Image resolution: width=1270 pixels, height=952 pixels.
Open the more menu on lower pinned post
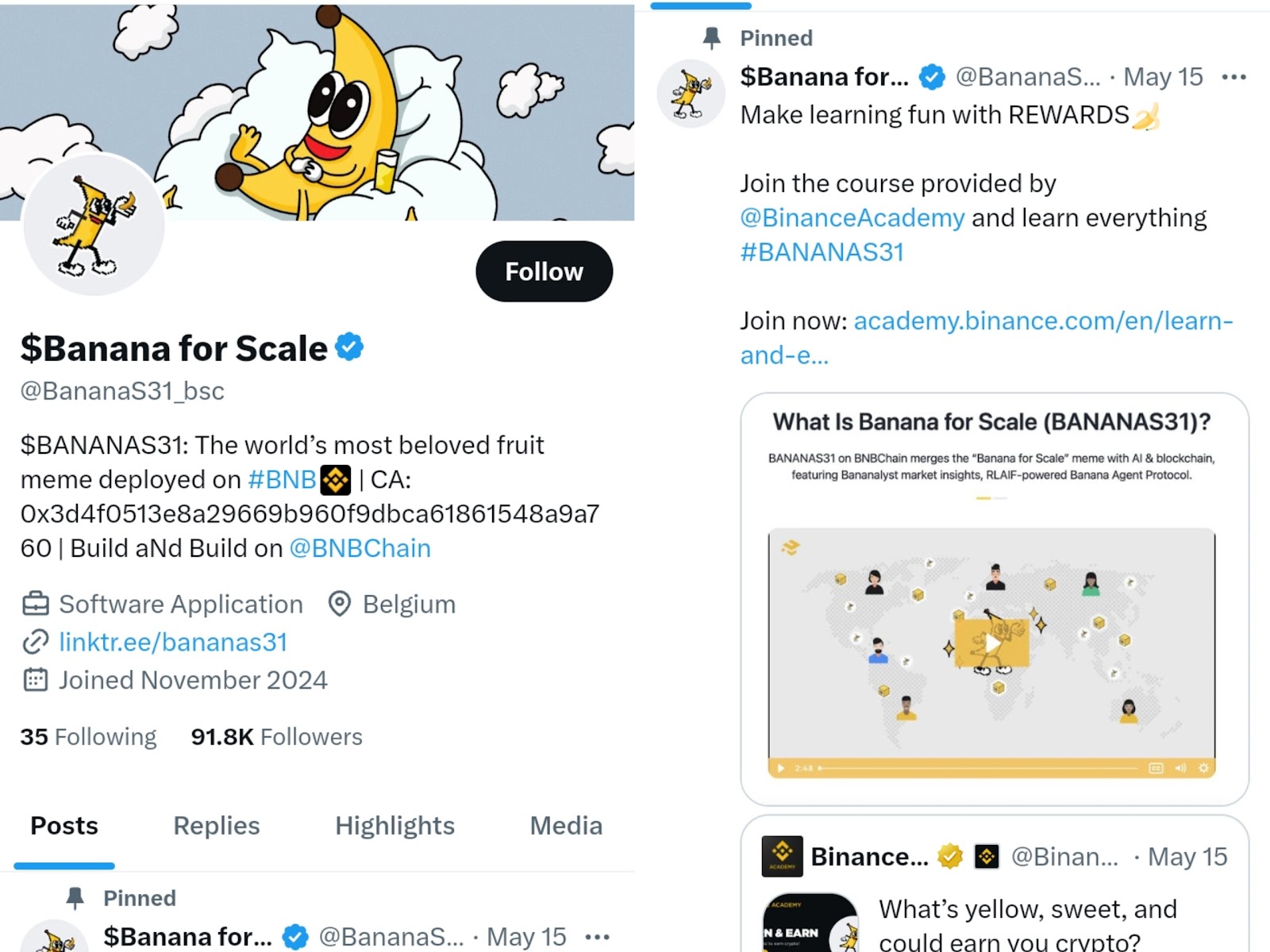tap(597, 937)
